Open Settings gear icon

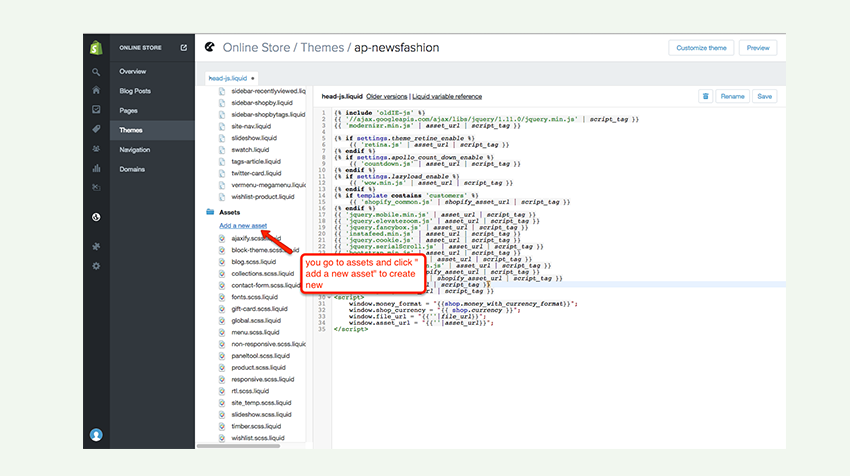(96, 266)
